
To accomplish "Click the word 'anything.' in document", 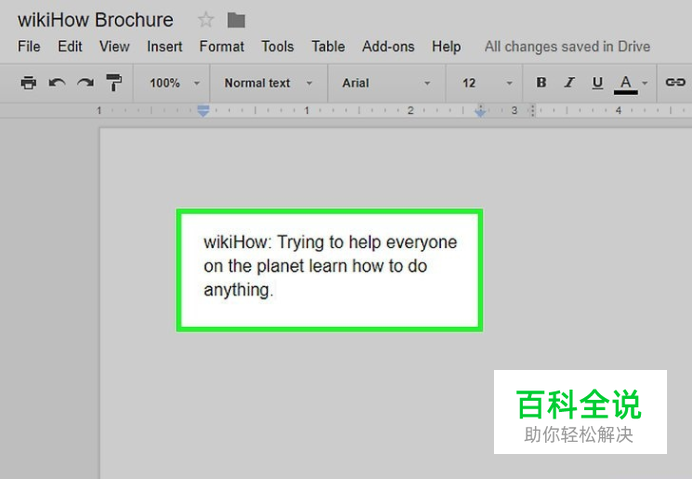I will tap(238, 290).
